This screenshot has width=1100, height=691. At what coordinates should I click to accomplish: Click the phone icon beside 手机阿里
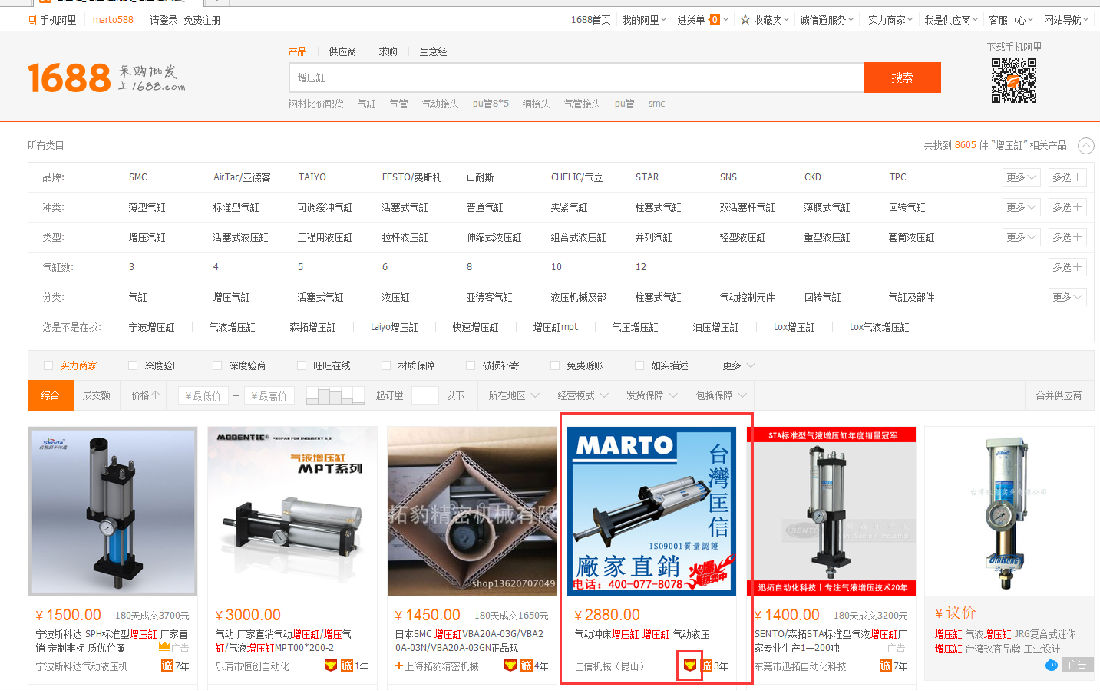click(x=32, y=20)
